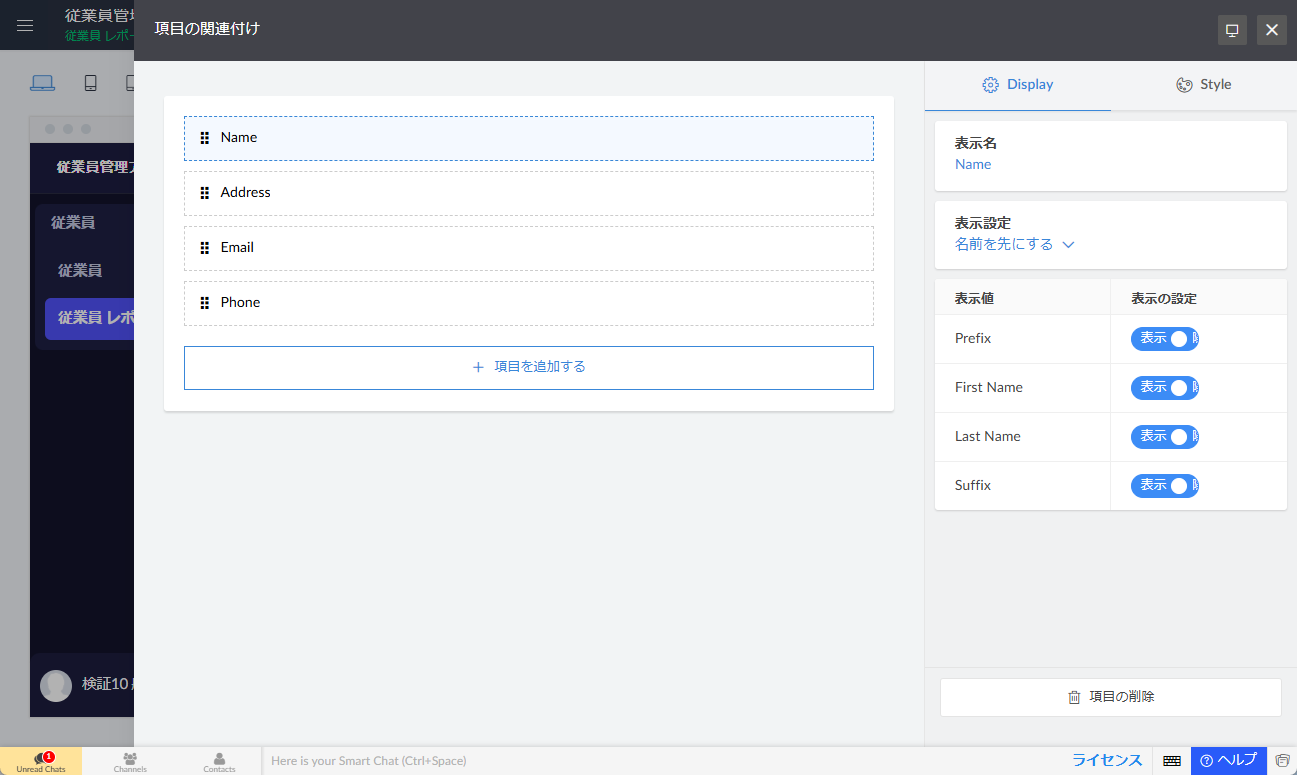The width and height of the screenshot is (1297, 775).
Task: Click the 項目を追加する button
Action: pos(528,367)
